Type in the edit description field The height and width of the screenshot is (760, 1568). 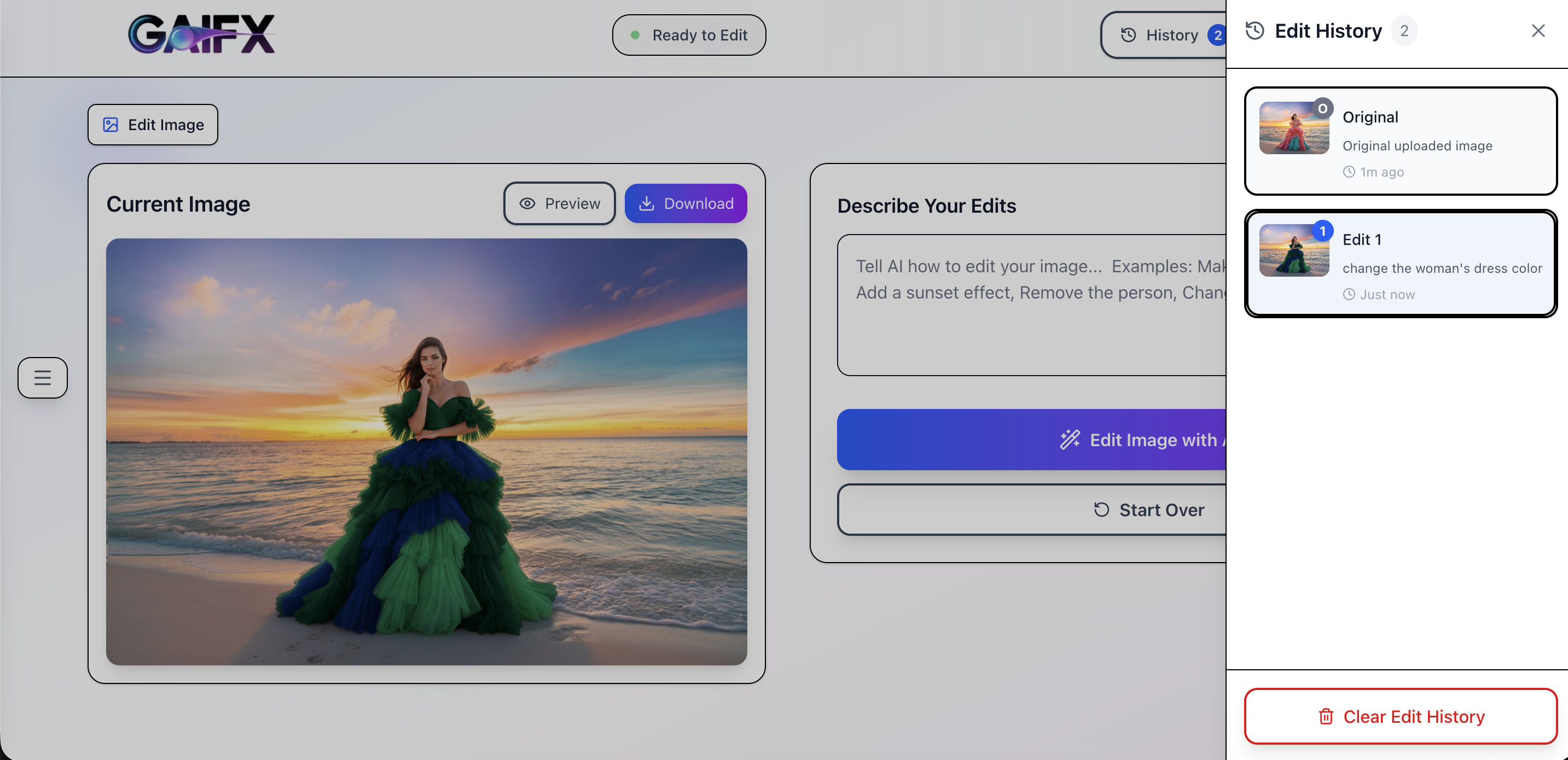tap(1032, 305)
